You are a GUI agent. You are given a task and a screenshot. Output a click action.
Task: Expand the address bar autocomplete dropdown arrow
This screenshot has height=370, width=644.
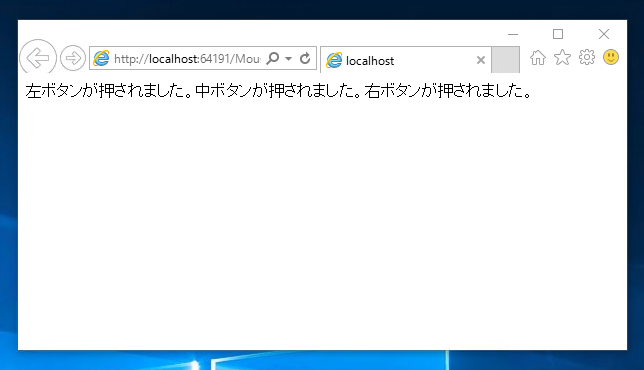tap(289, 59)
